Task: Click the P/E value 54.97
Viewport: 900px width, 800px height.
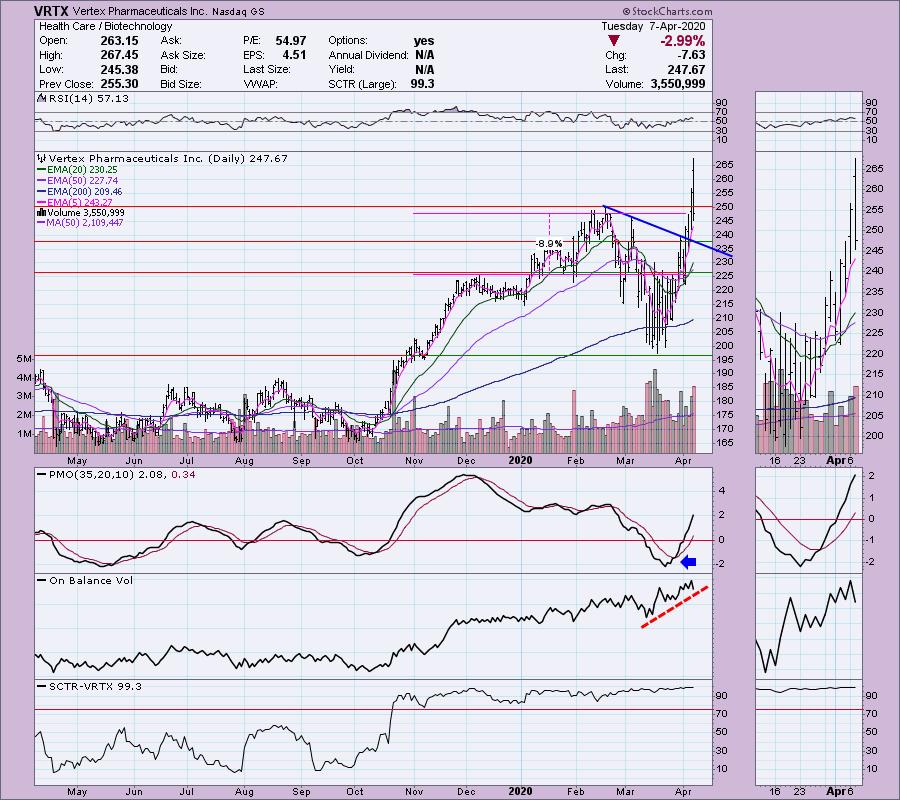Action: click(290, 41)
